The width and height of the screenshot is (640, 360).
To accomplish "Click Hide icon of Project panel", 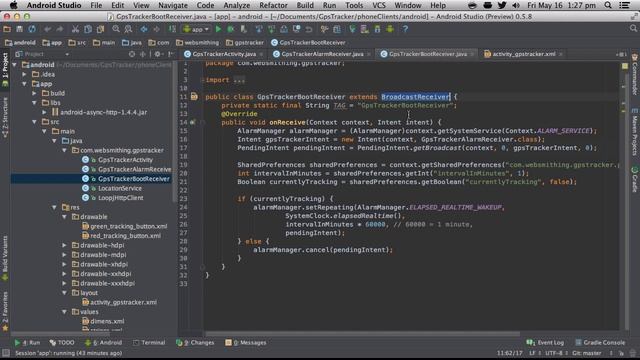I will (x=171, y=54).
